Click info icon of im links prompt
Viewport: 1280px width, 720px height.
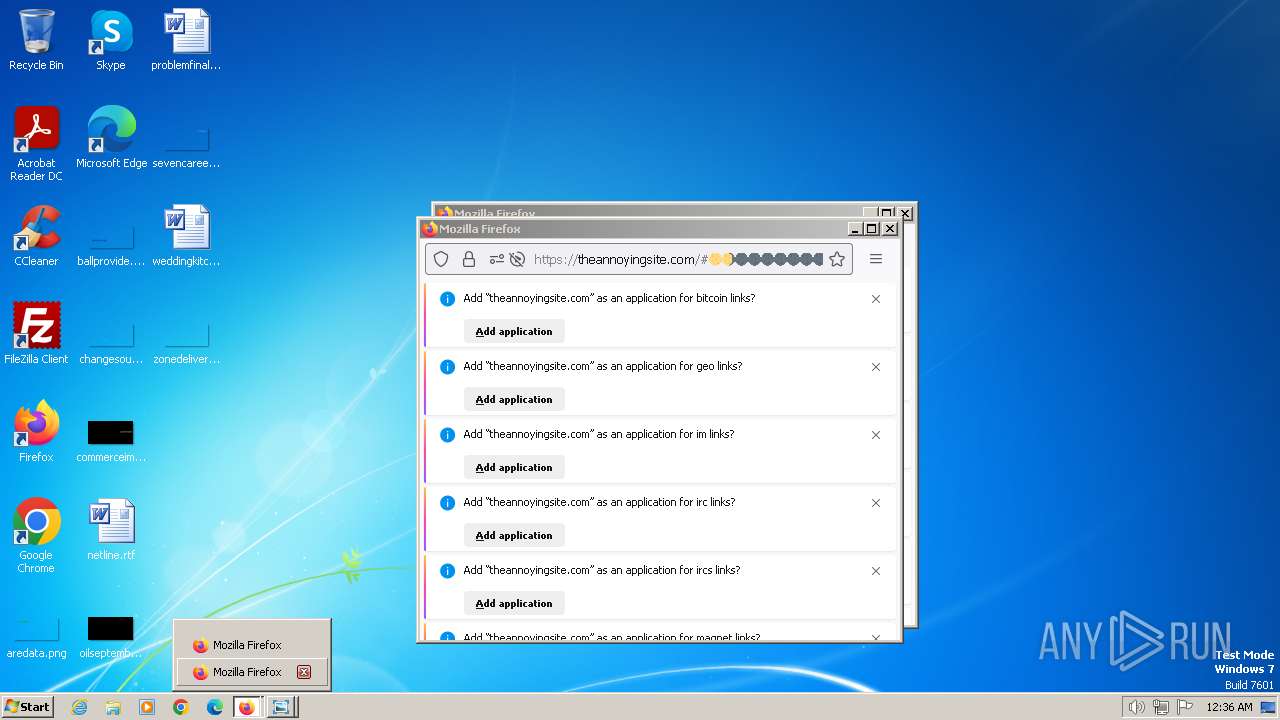click(x=447, y=435)
